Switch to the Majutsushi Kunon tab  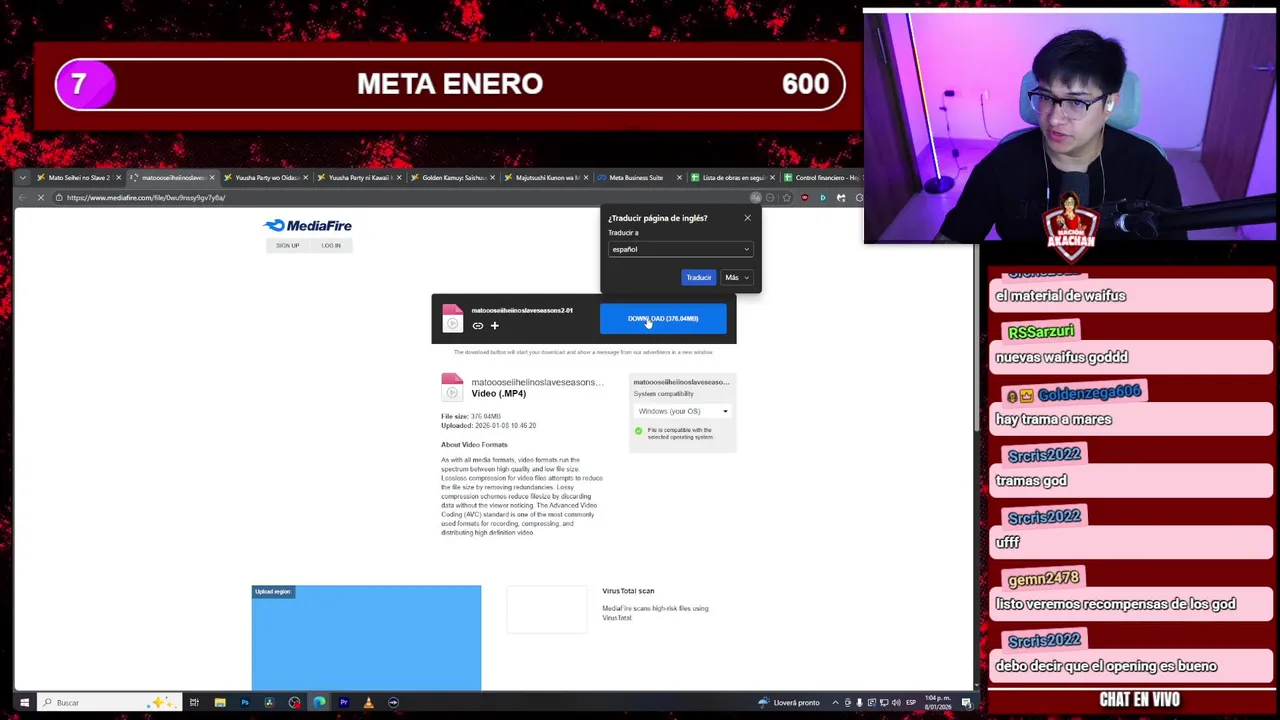(x=546, y=178)
